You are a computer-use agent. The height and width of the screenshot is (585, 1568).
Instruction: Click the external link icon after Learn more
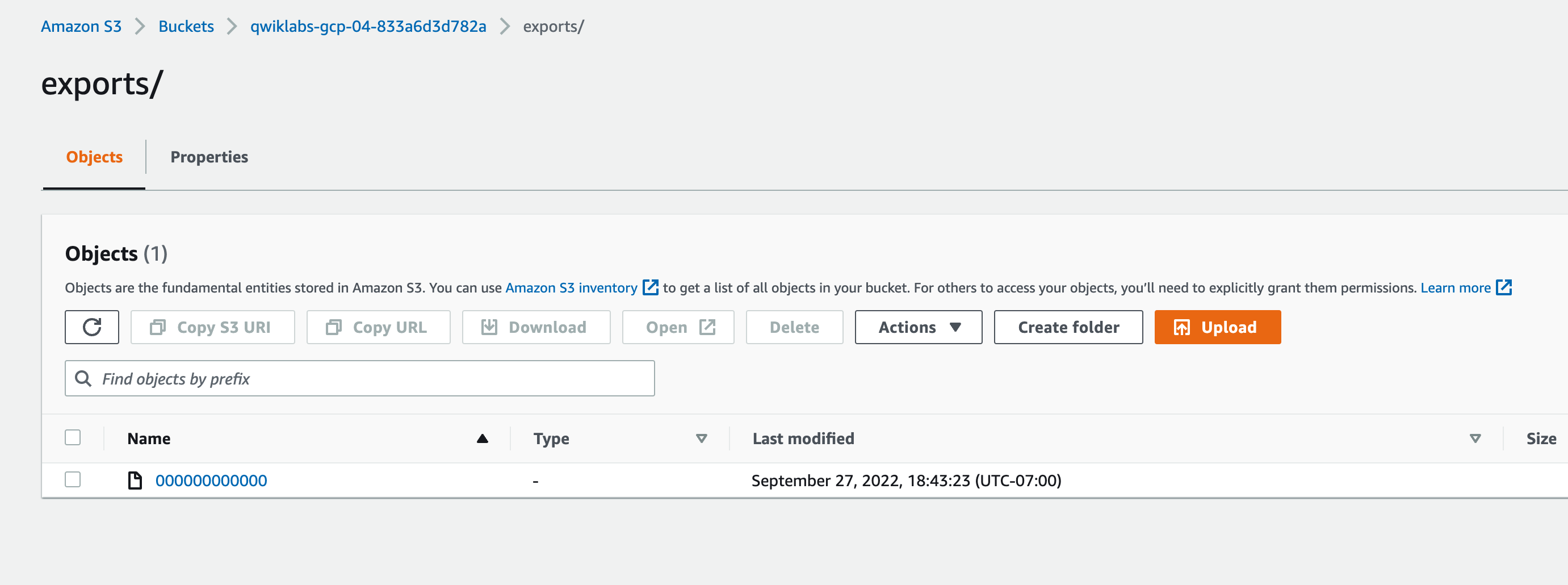(x=1503, y=287)
